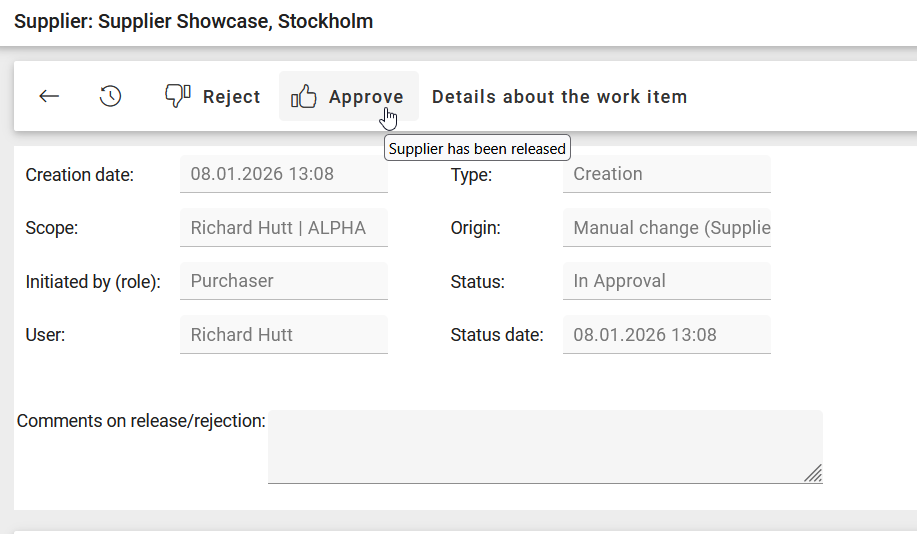Click the 'Details about the work item' heading
The image size is (917, 534).
pos(559,97)
